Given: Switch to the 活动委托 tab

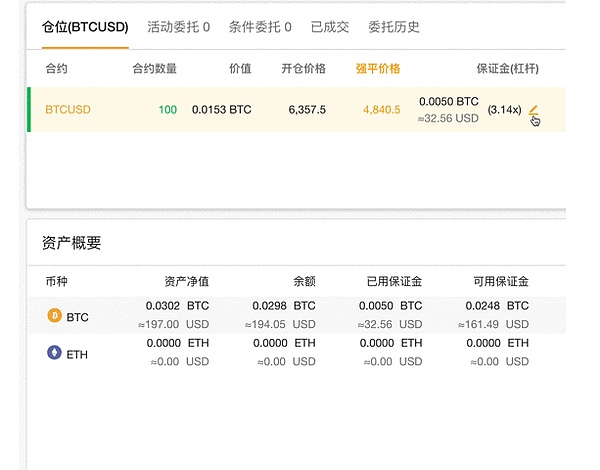Looking at the screenshot, I should pyautogui.click(x=178, y=27).
